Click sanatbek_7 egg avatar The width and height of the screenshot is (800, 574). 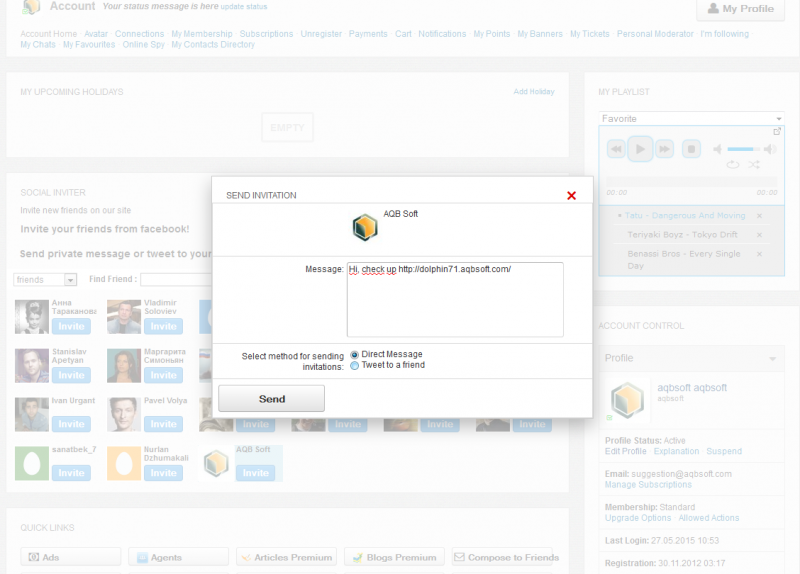[x=32, y=464]
